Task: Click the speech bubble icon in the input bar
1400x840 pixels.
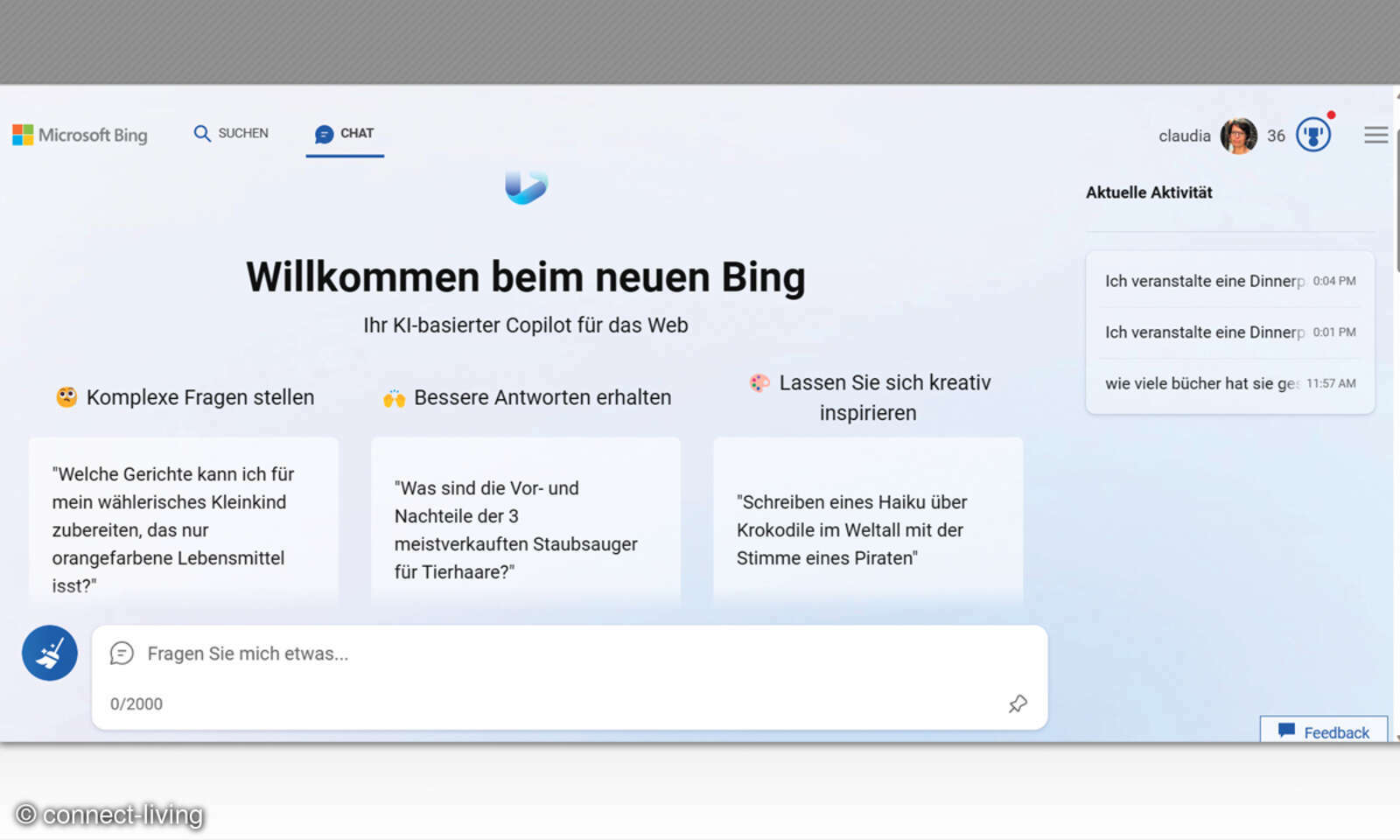Action: click(122, 653)
